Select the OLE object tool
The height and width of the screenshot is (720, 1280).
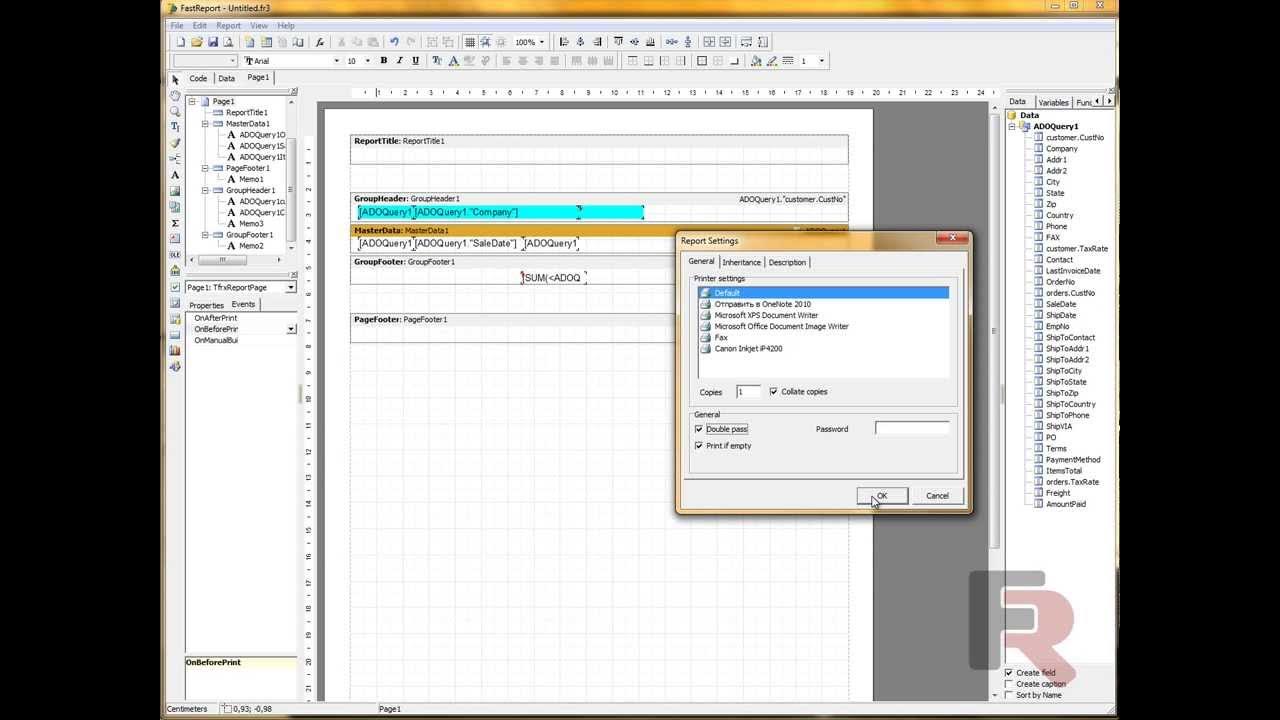(175, 255)
